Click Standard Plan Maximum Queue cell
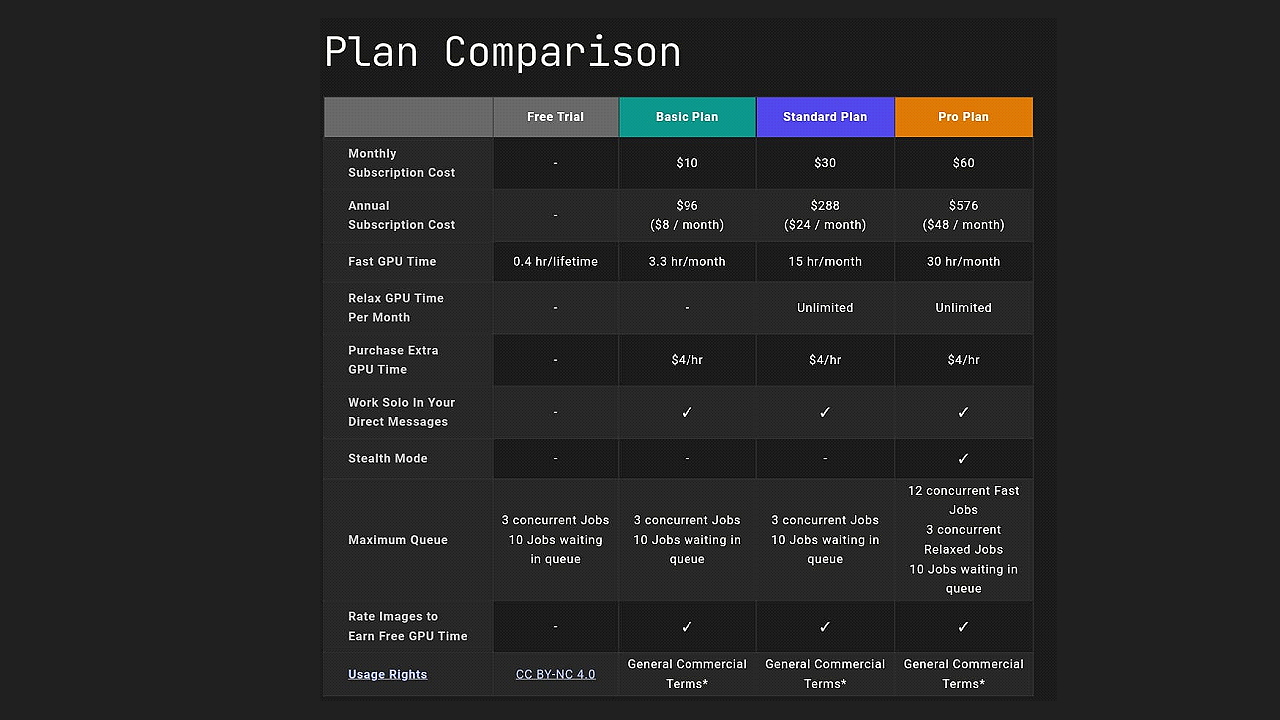Image resolution: width=1280 pixels, height=720 pixels. 825,540
